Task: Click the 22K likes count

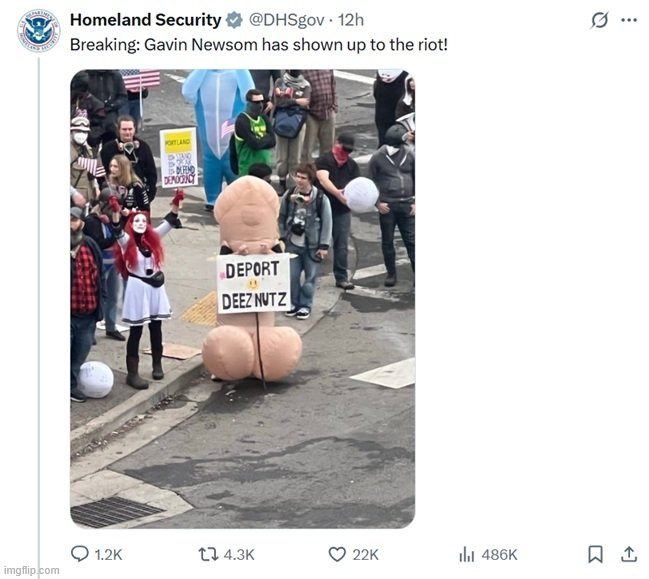Action: coord(365,555)
